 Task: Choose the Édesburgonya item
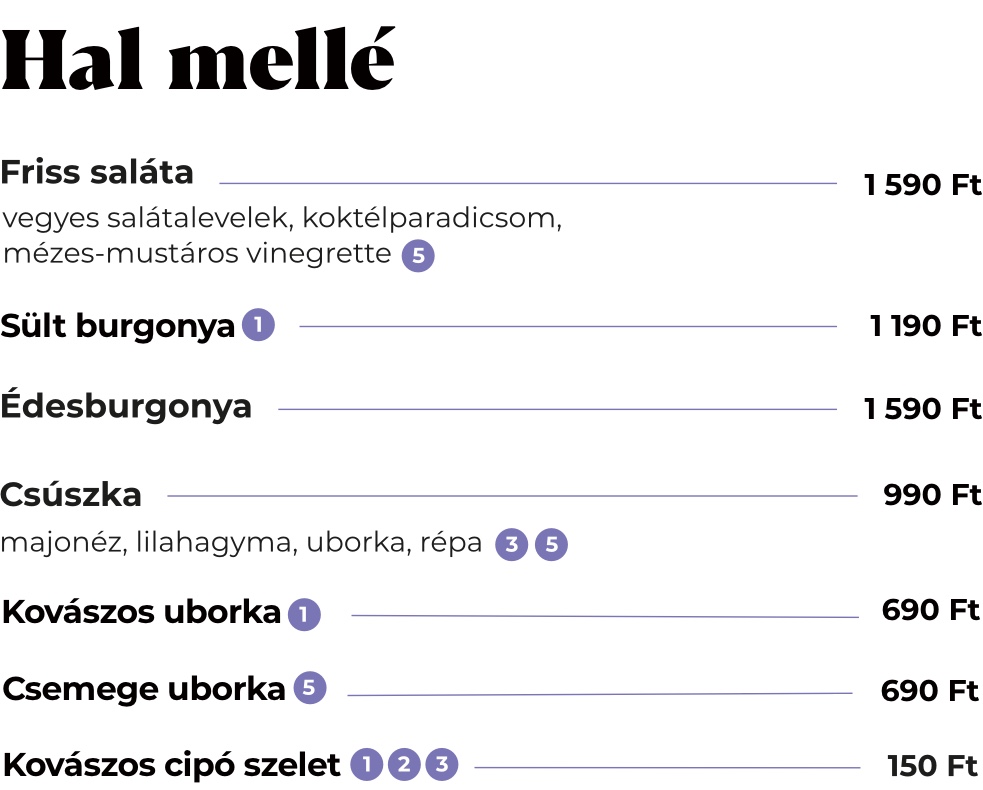point(126,405)
